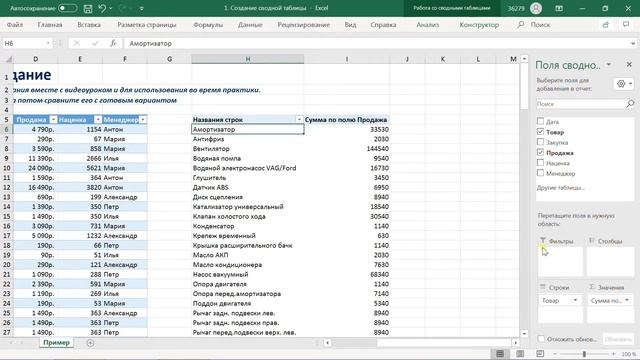Click the Другие таблицы link

[561, 188]
